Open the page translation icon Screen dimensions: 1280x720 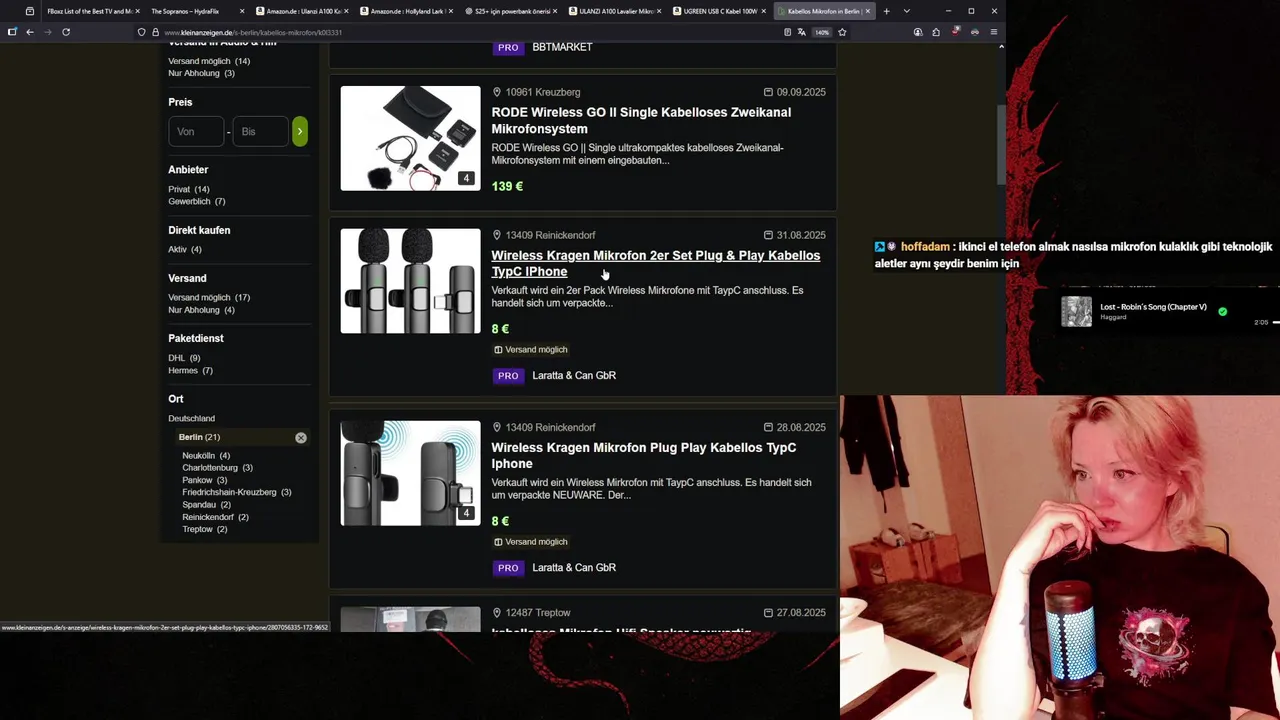[802, 32]
